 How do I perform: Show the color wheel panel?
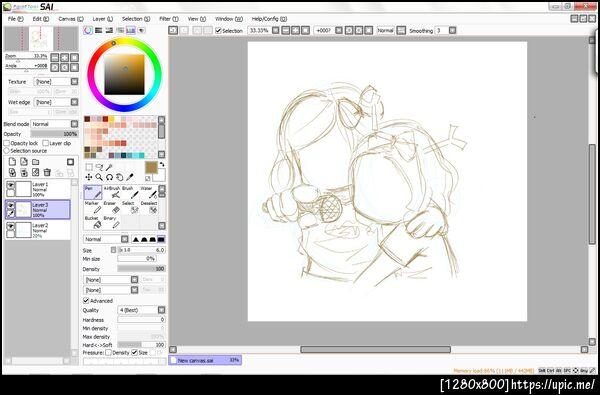88,31
